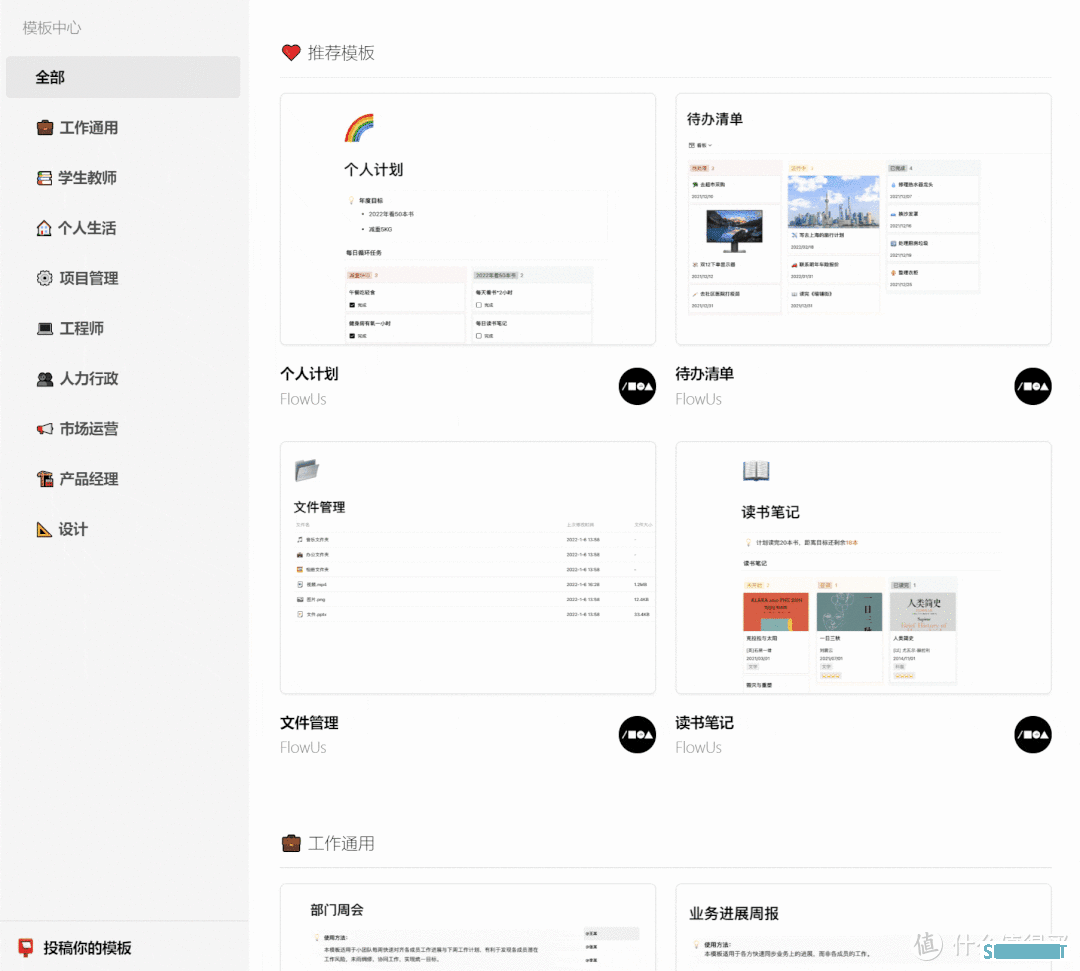This screenshot has height=971, width=1080.
Task: Click the 模板中心 header text
Action: click(x=52, y=28)
